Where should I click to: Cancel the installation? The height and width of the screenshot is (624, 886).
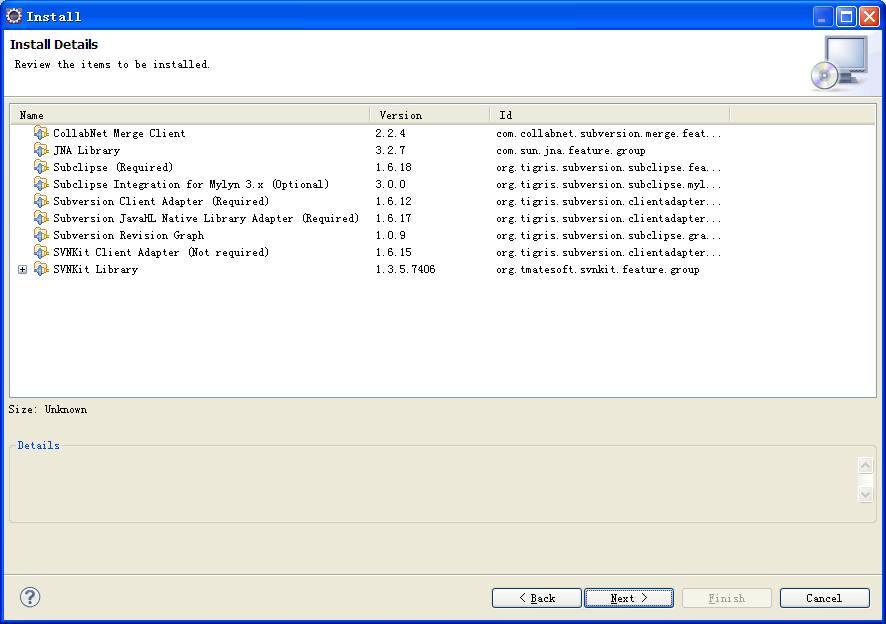824,598
